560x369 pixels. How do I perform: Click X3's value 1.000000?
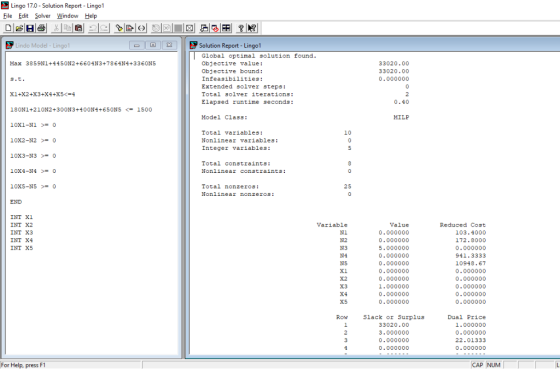point(394,286)
